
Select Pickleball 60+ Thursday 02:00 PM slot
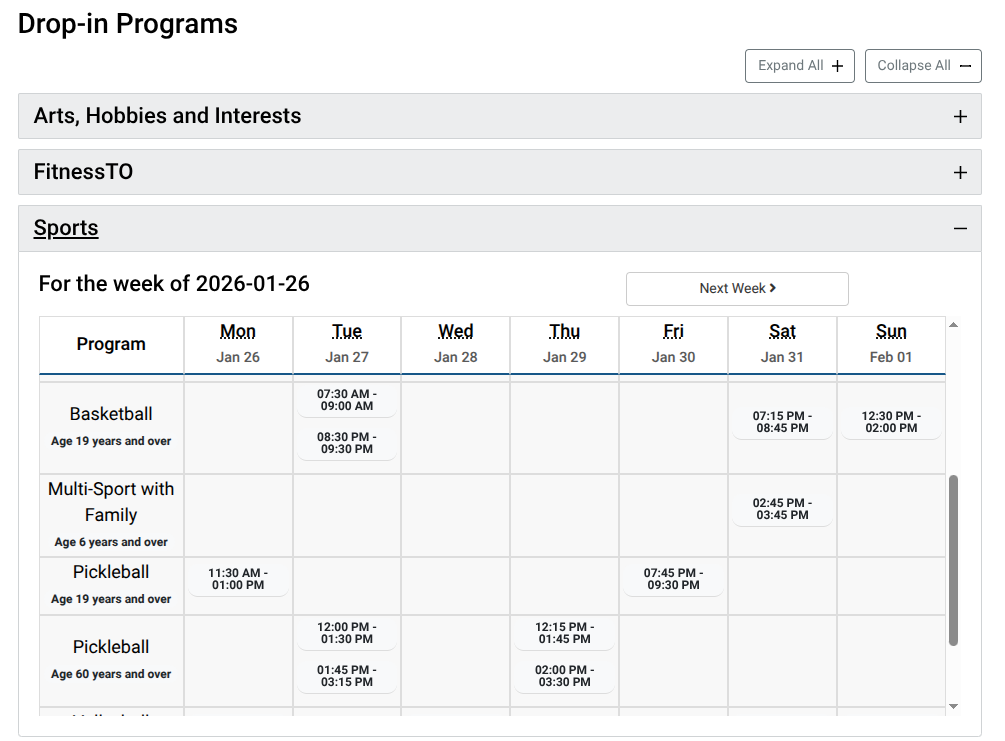click(x=564, y=676)
